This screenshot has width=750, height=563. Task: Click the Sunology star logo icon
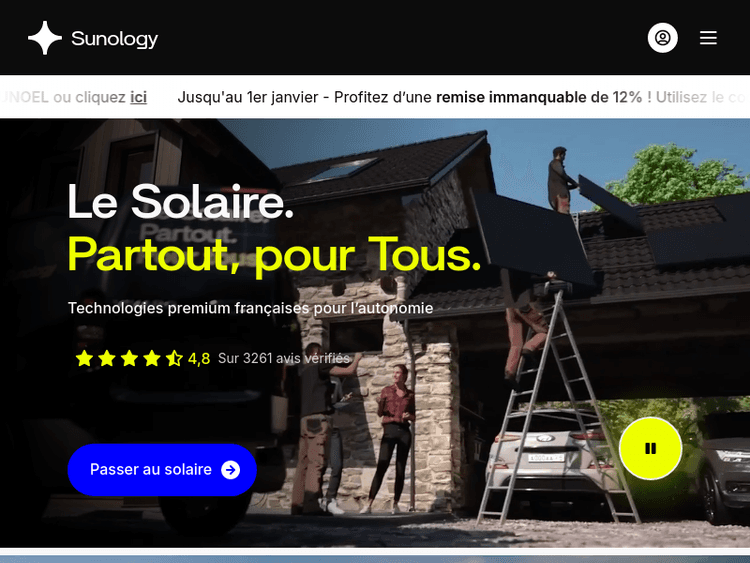pos(45,38)
